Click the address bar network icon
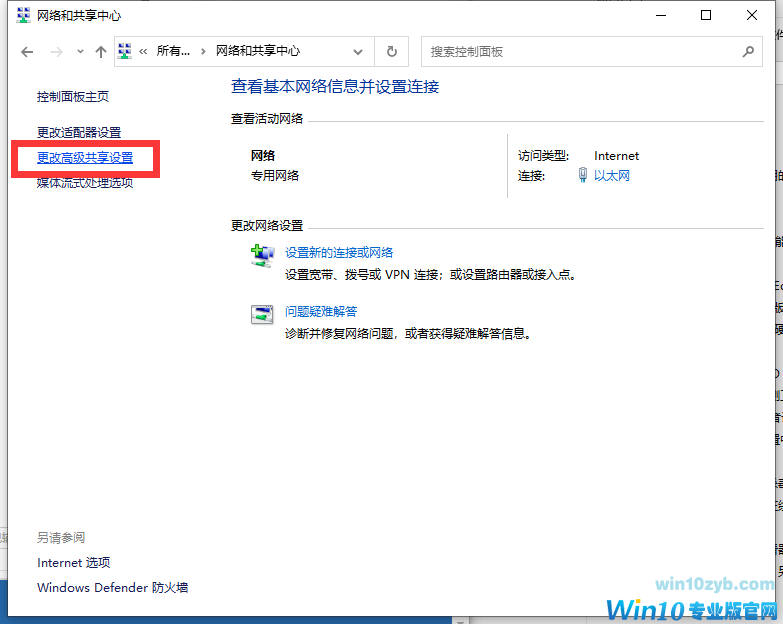The width and height of the screenshot is (783, 624). click(x=125, y=51)
